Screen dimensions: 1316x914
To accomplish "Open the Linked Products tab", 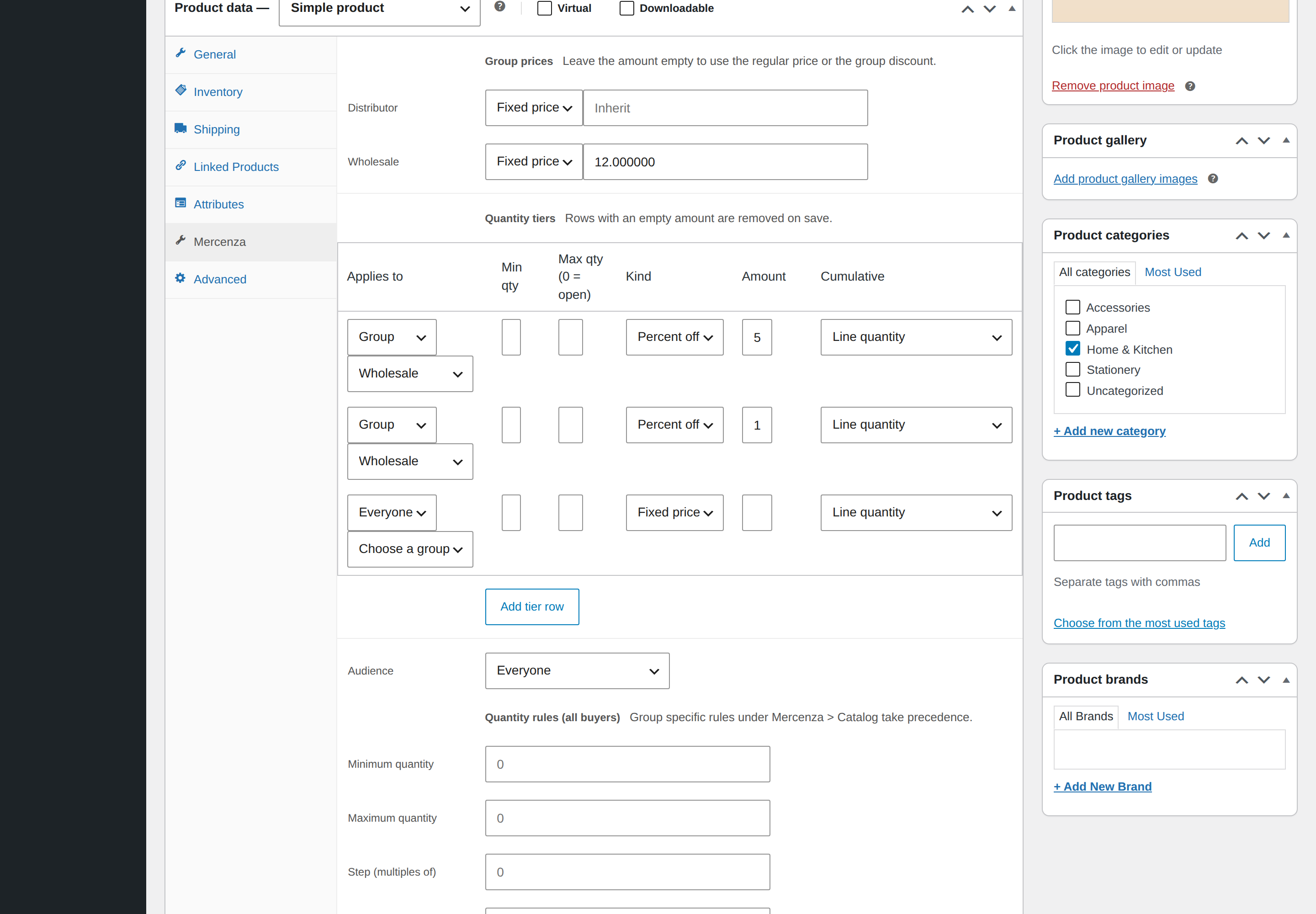I will click(251, 167).
